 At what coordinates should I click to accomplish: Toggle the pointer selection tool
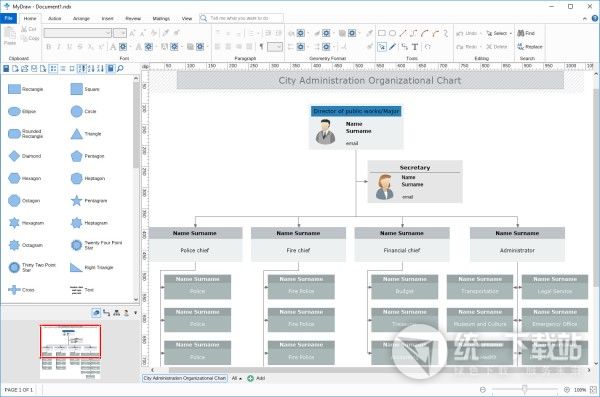click(382, 47)
